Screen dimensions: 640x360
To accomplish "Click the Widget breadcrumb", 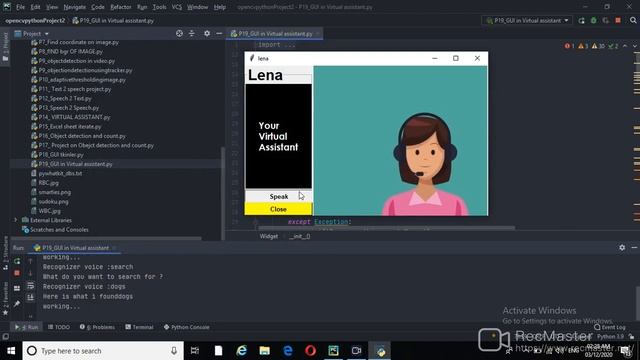I will [269, 236].
